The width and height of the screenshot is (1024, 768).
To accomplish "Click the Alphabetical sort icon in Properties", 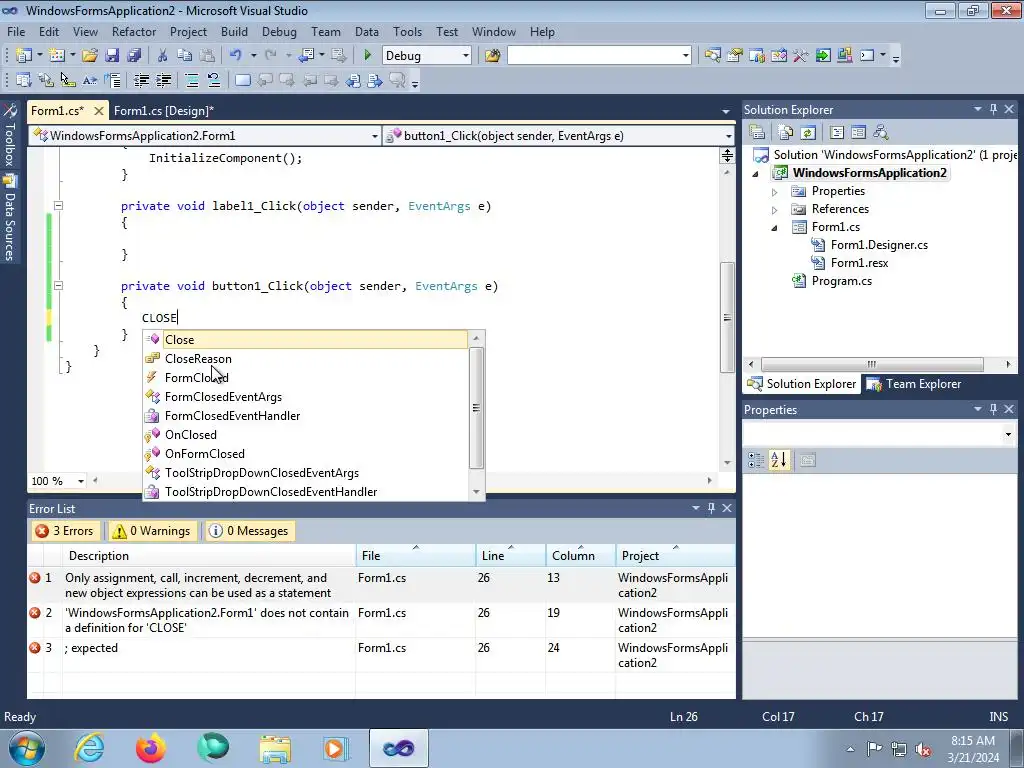I will 778,460.
